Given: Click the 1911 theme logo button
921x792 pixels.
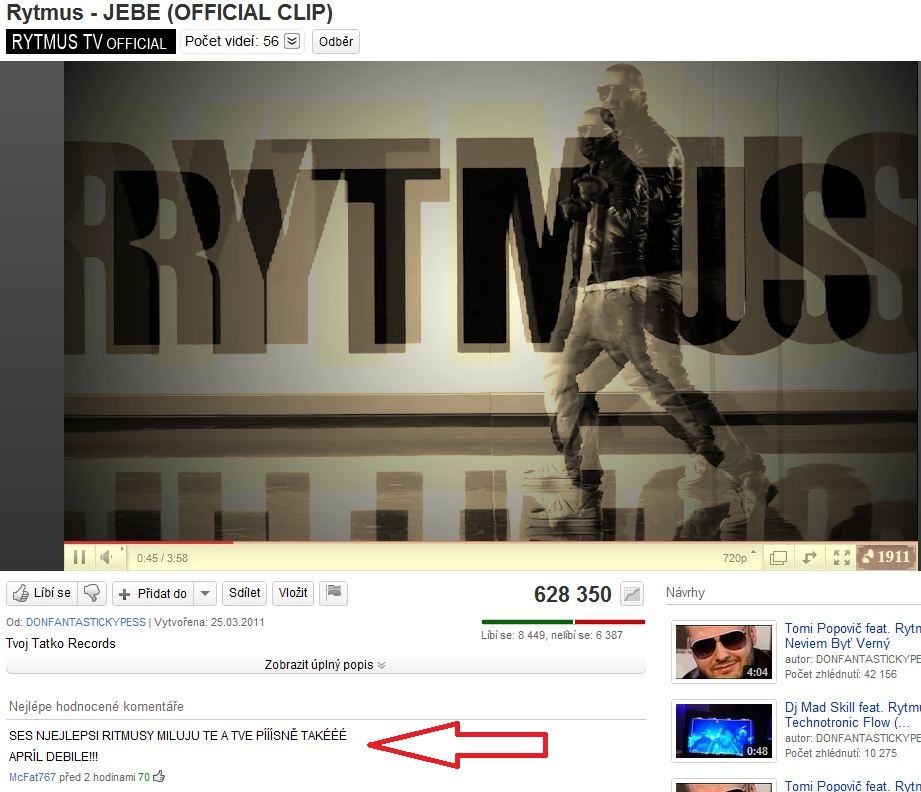Looking at the screenshot, I should 886,557.
